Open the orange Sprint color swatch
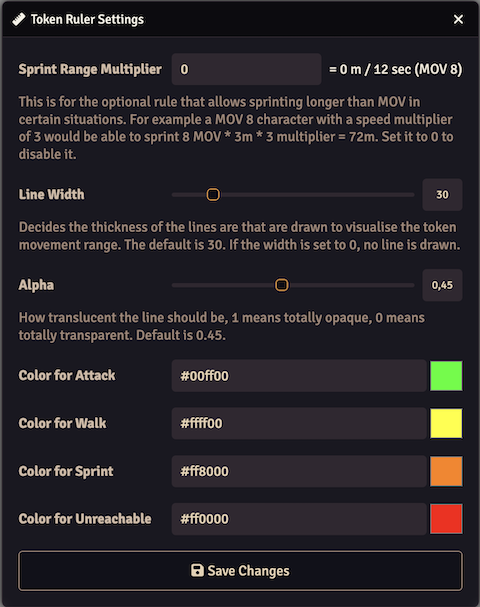Screen dimensions: 480x607 (x=446, y=471)
